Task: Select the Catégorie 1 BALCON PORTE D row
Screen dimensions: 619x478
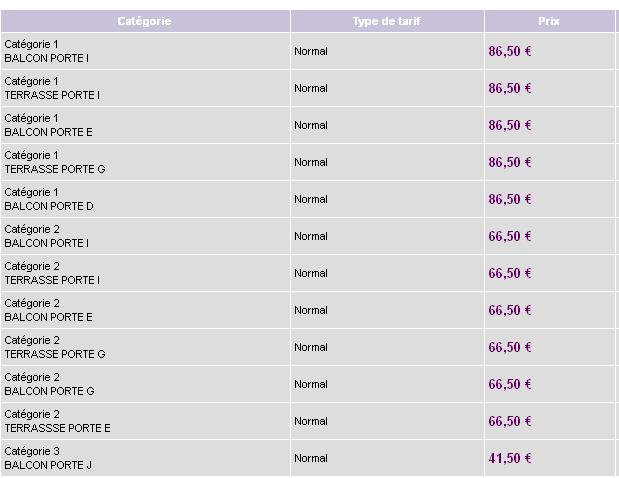Action: pyautogui.click(x=308, y=199)
